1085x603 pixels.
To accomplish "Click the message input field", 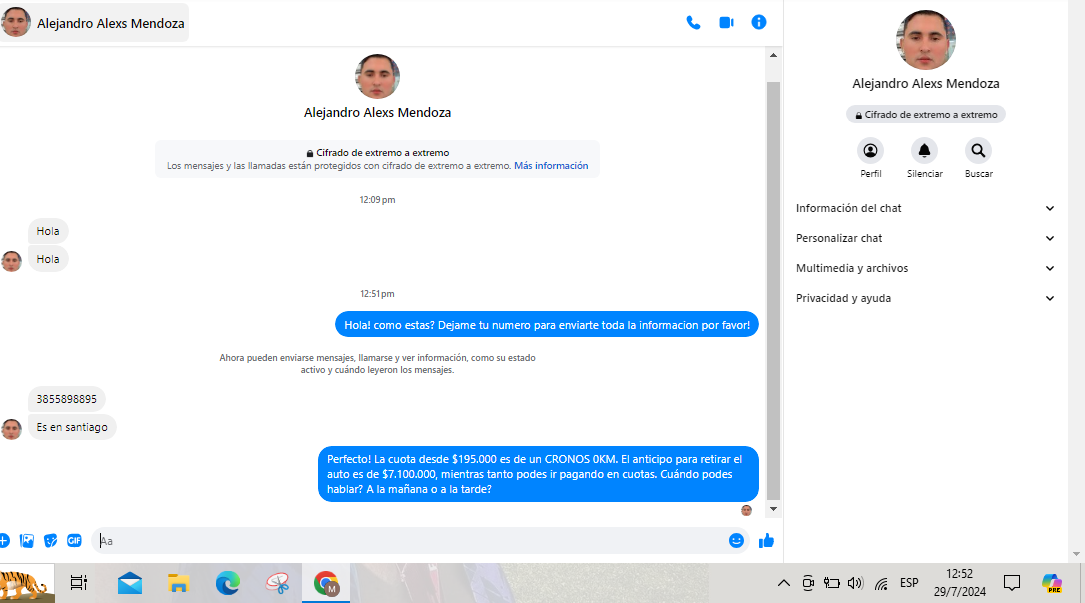I will (410, 541).
